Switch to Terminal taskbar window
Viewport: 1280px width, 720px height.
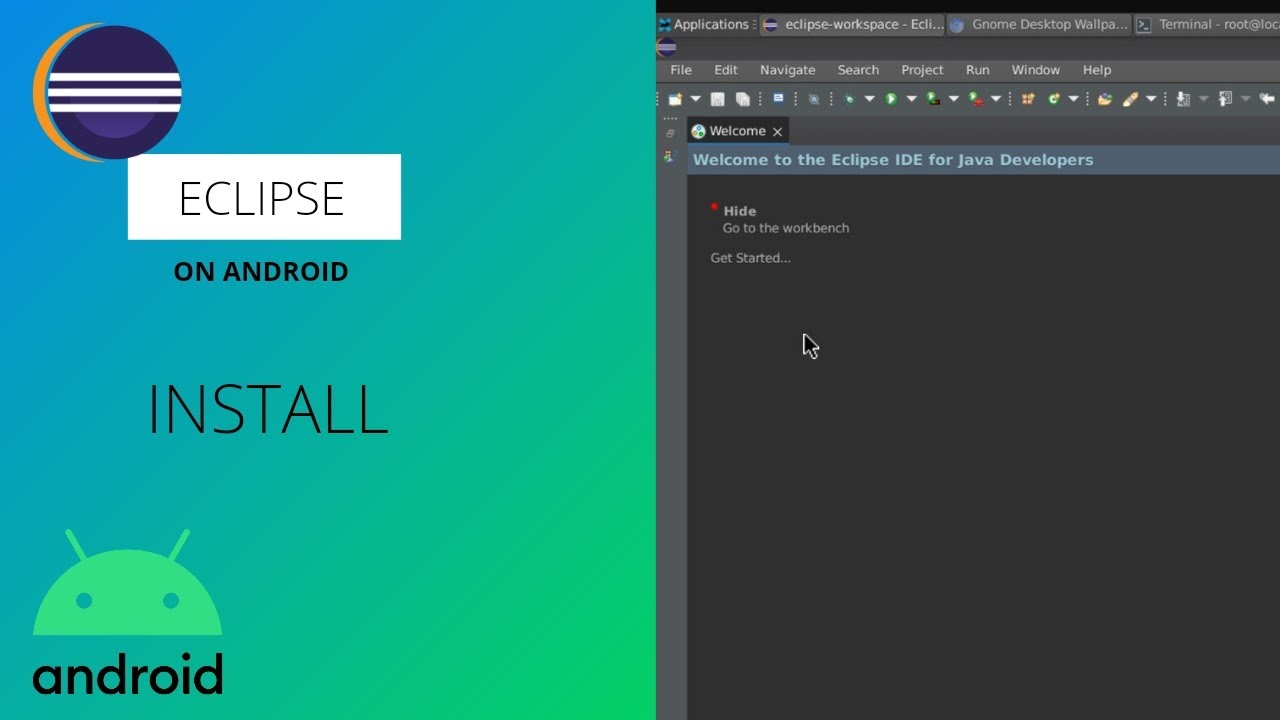coord(1207,25)
